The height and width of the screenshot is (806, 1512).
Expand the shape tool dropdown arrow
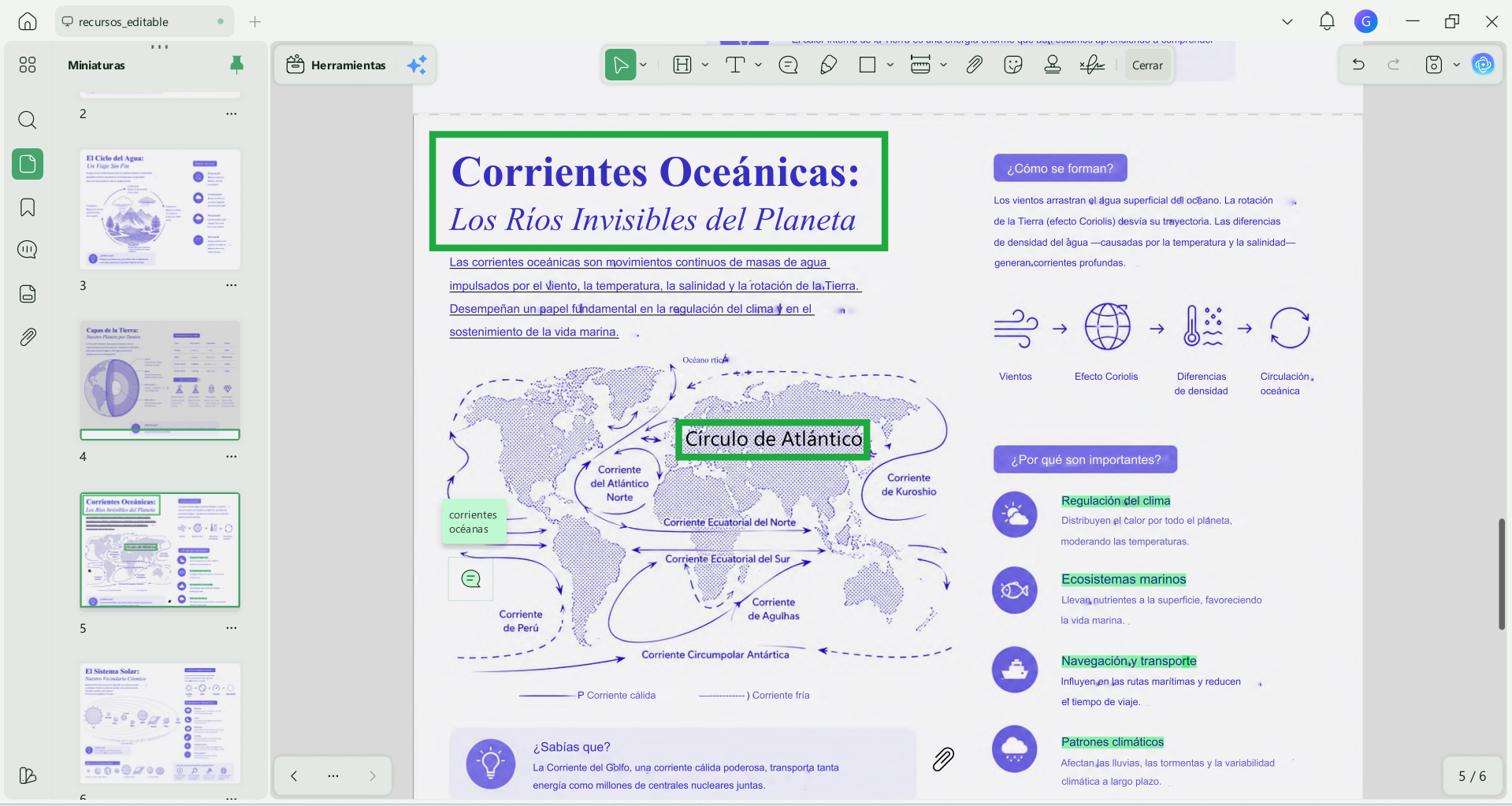[890, 65]
